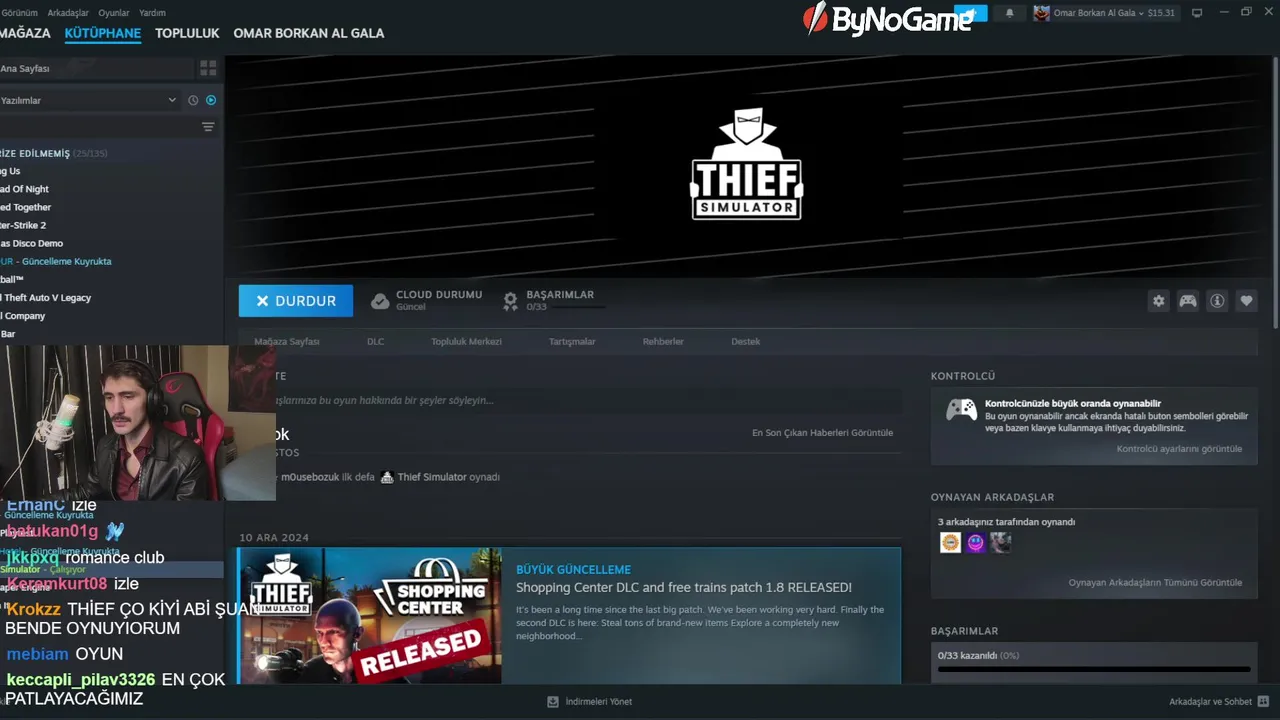Open controller layout gamepad icon
The image size is (1280, 720).
[1188, 301]
